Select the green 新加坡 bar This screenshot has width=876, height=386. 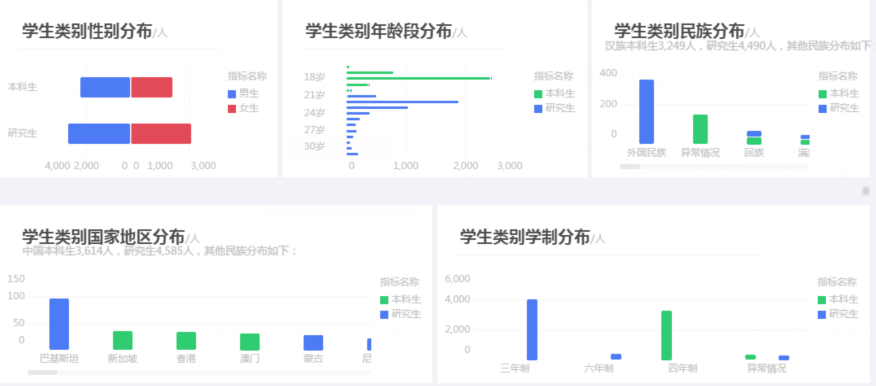(123, 340)
